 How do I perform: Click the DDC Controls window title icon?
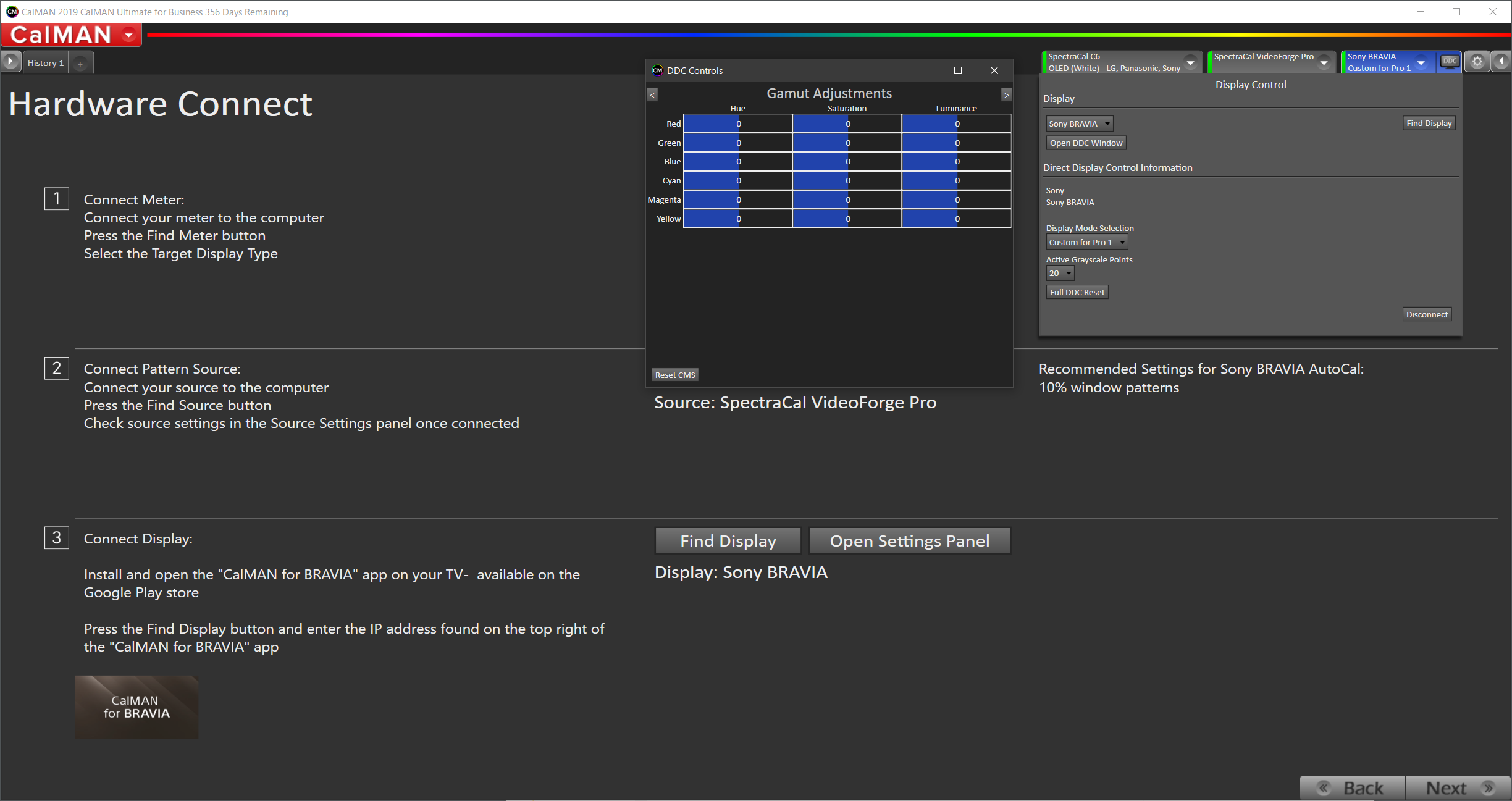pyautogui.click(x=657, y=70)
